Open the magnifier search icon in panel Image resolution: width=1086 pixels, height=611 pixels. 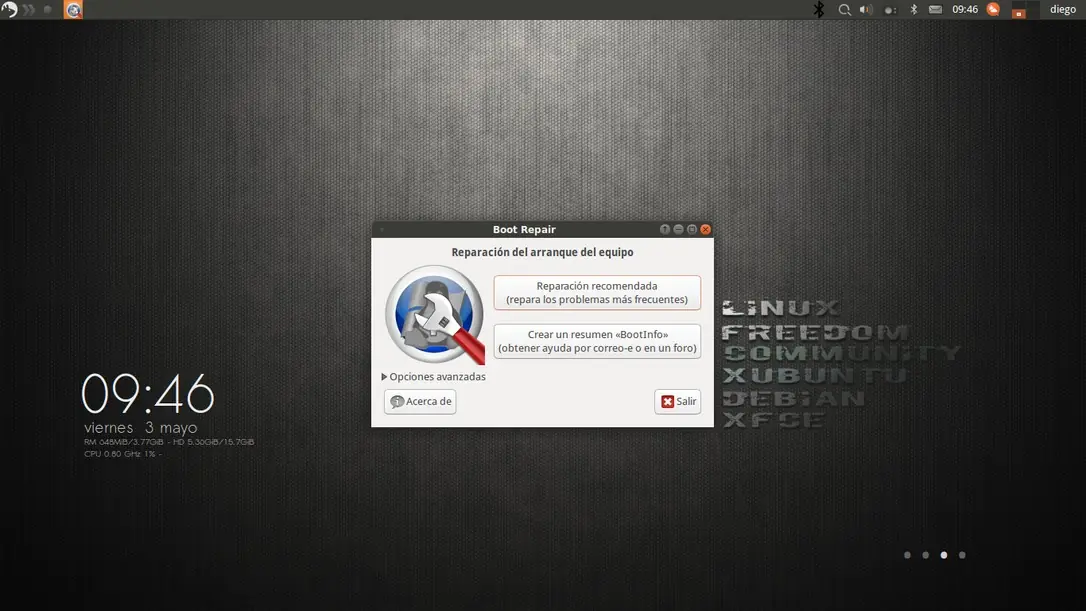(x=844, y=10)
